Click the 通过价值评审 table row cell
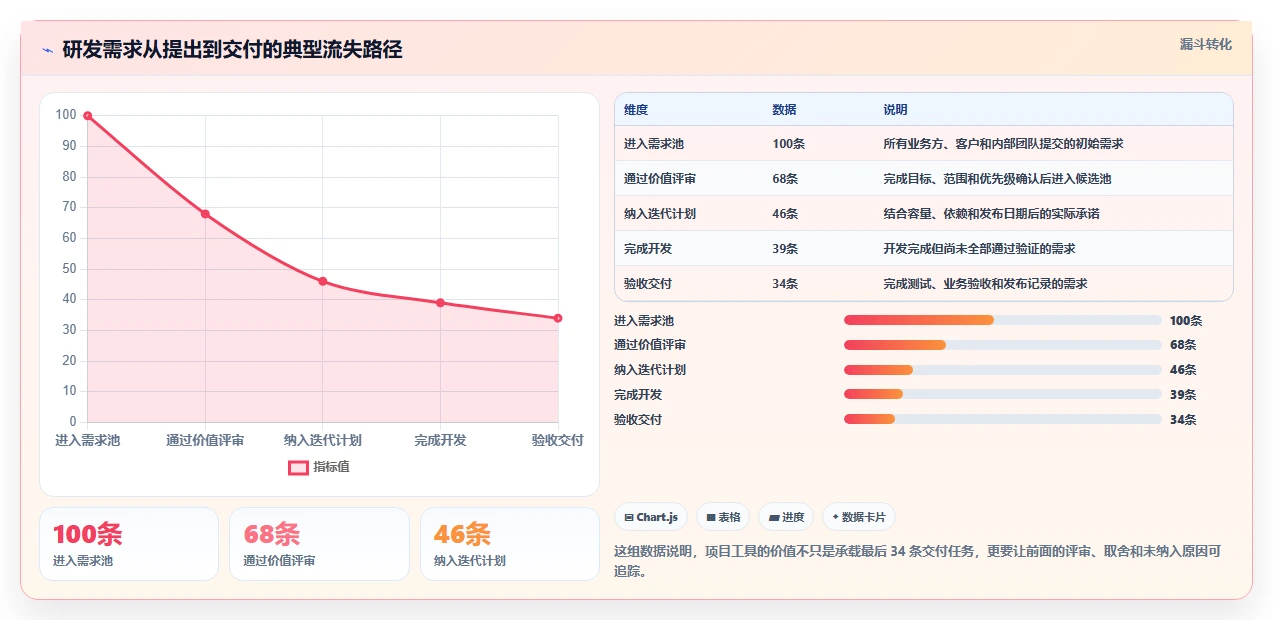 (660, 179)
